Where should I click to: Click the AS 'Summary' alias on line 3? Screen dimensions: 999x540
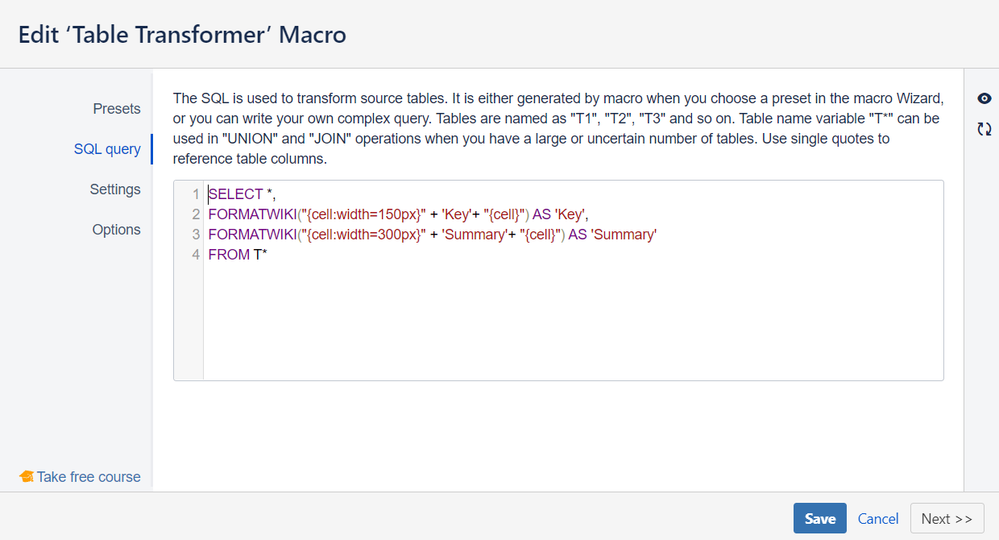click(612, 234)
